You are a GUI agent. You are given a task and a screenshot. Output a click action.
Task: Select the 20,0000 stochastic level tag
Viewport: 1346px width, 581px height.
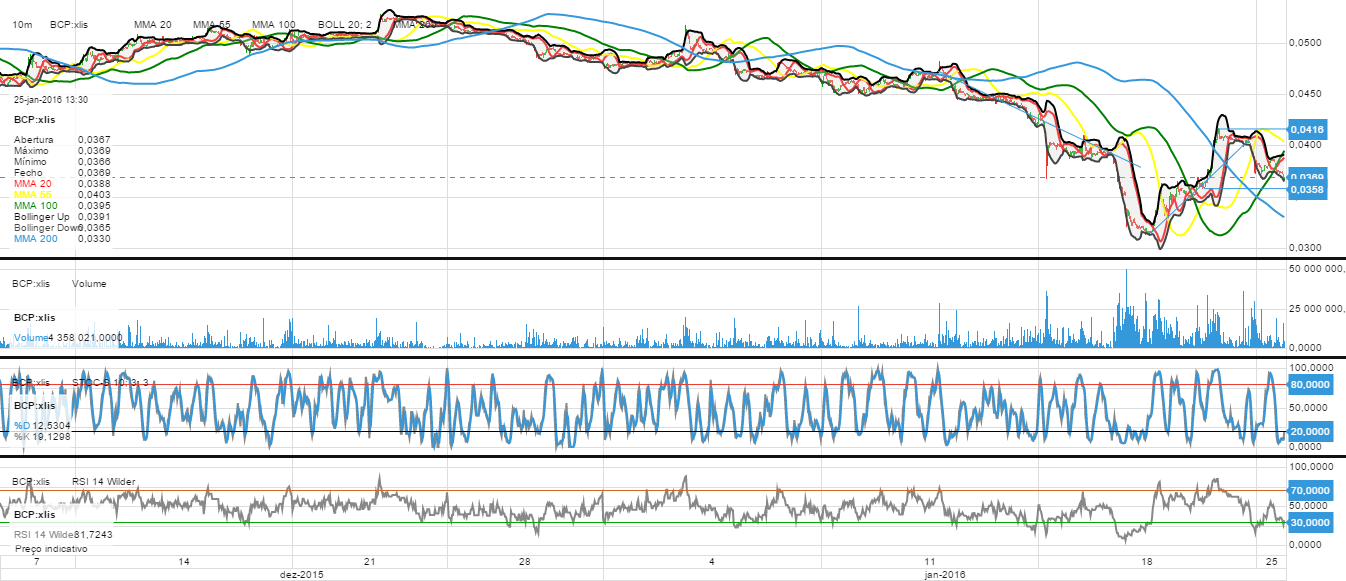[x=1307, y=431]
